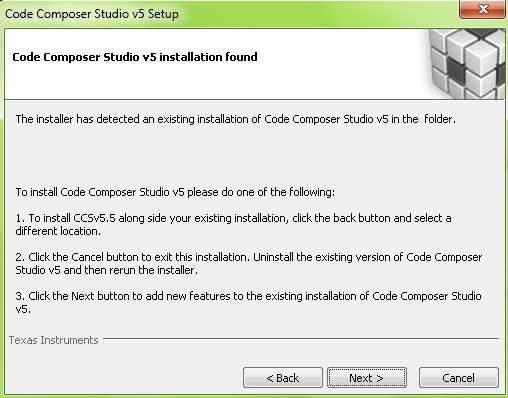Select the window title Code Composer Studio v5 Setup
Viewport: 508px width, 398px height.
(x=92, y=14)
